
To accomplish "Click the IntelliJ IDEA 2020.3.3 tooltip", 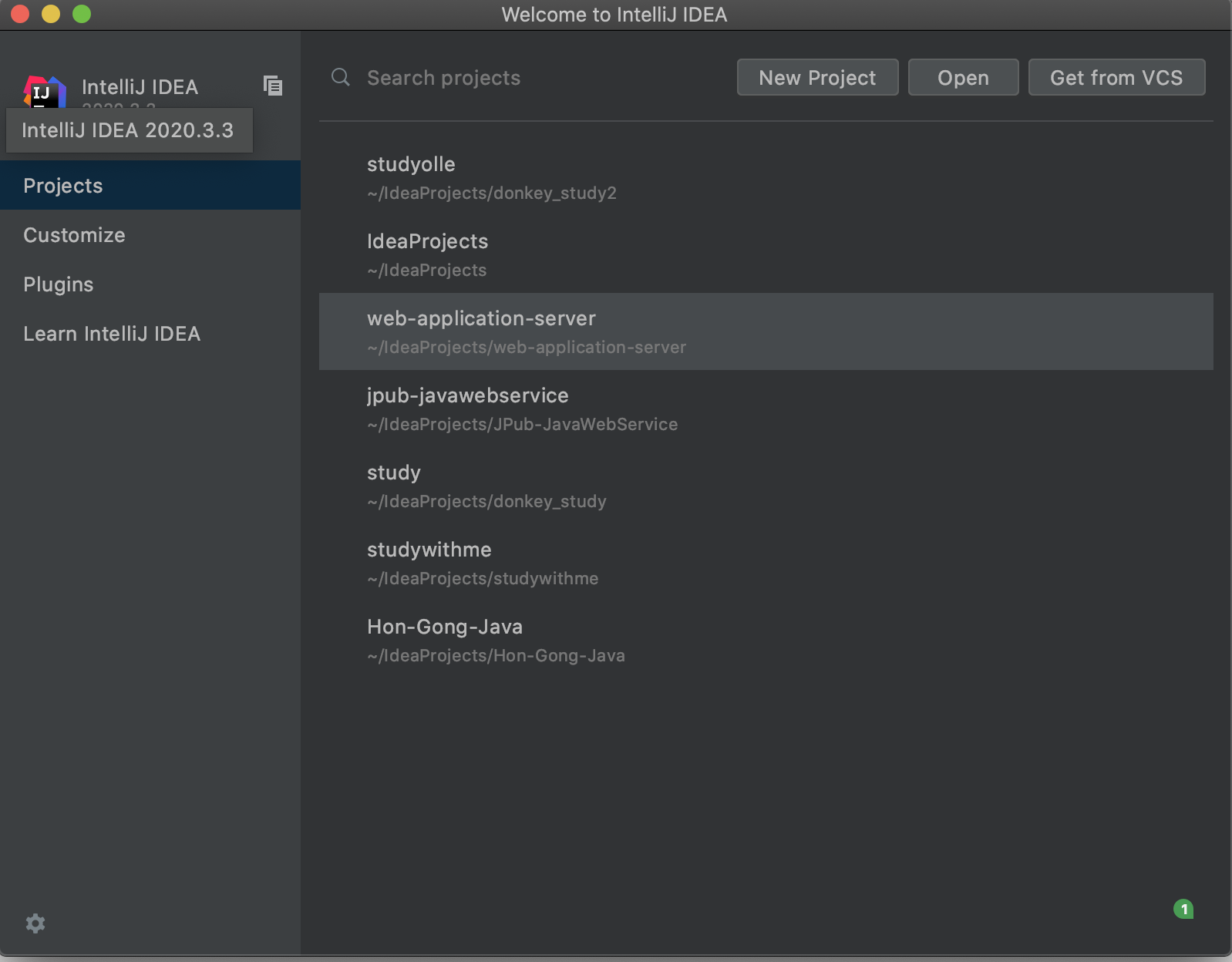I will click(129, 130).
